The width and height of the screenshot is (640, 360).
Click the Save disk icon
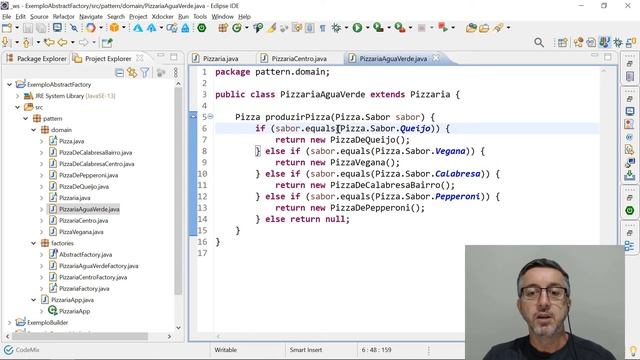(28, 28)
